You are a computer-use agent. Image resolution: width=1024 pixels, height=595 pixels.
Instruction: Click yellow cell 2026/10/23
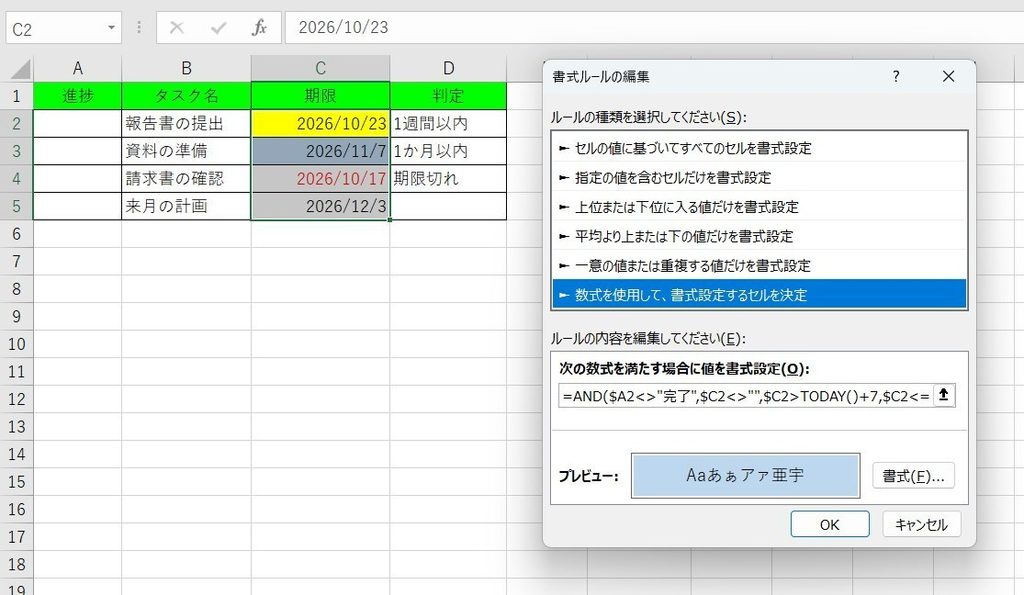pos(321,123)
